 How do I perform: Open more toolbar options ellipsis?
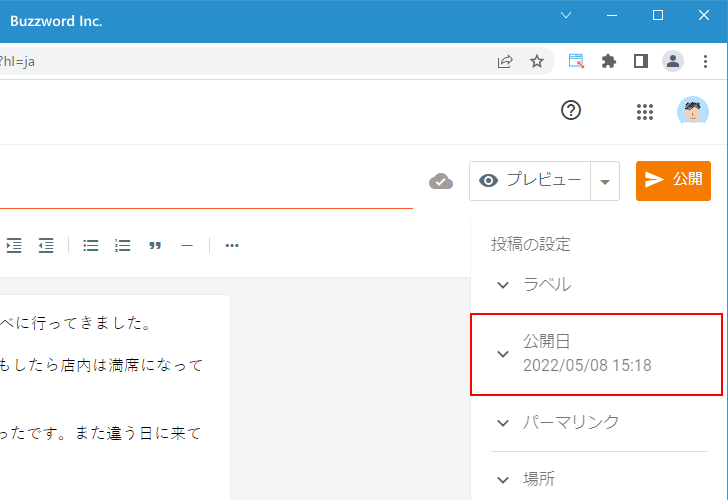(232, 246)
